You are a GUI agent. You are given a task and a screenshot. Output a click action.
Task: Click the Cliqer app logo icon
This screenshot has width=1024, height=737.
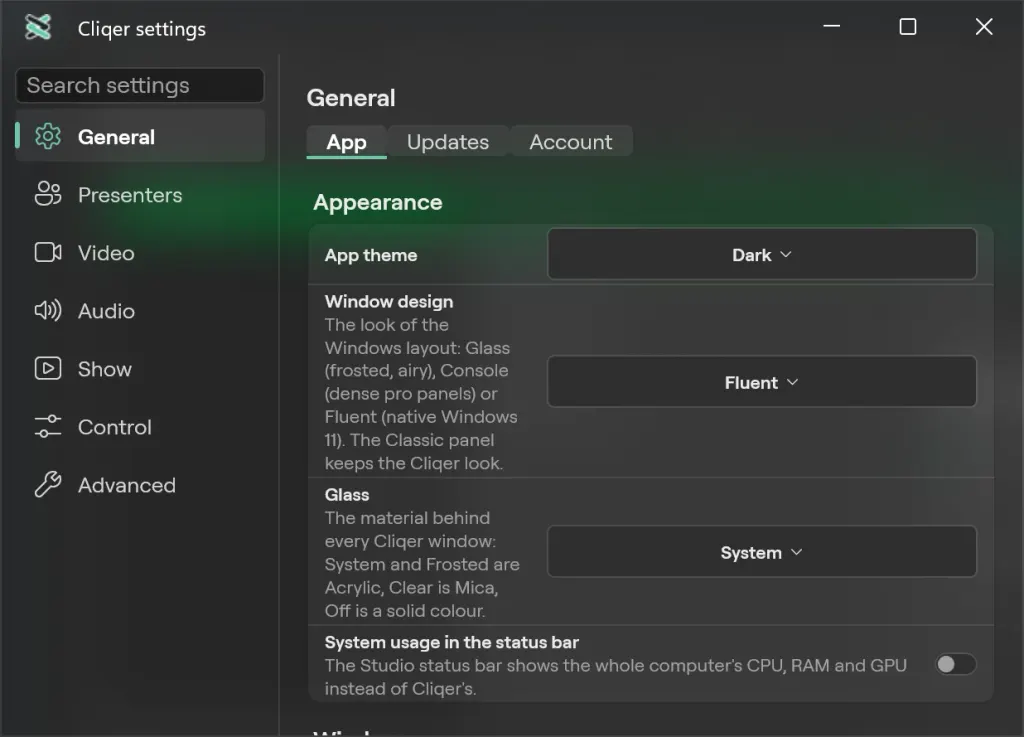click(38, 27)
